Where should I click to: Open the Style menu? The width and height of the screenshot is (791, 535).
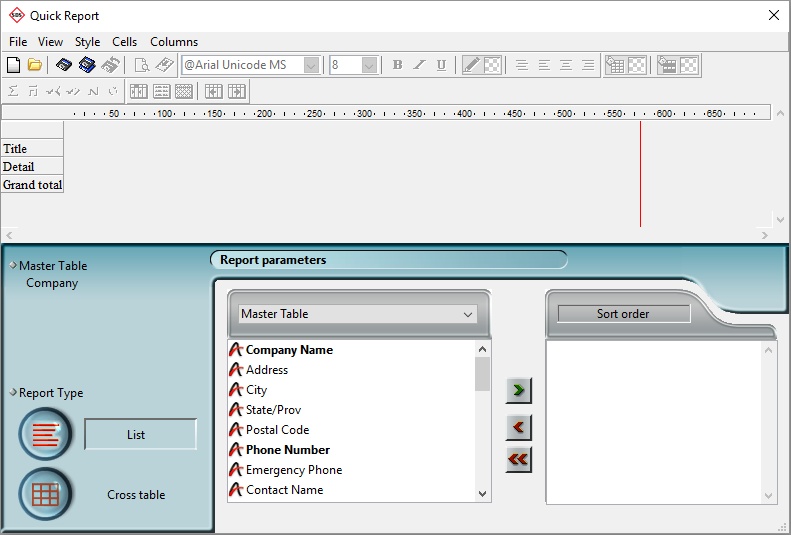point(87,42)
